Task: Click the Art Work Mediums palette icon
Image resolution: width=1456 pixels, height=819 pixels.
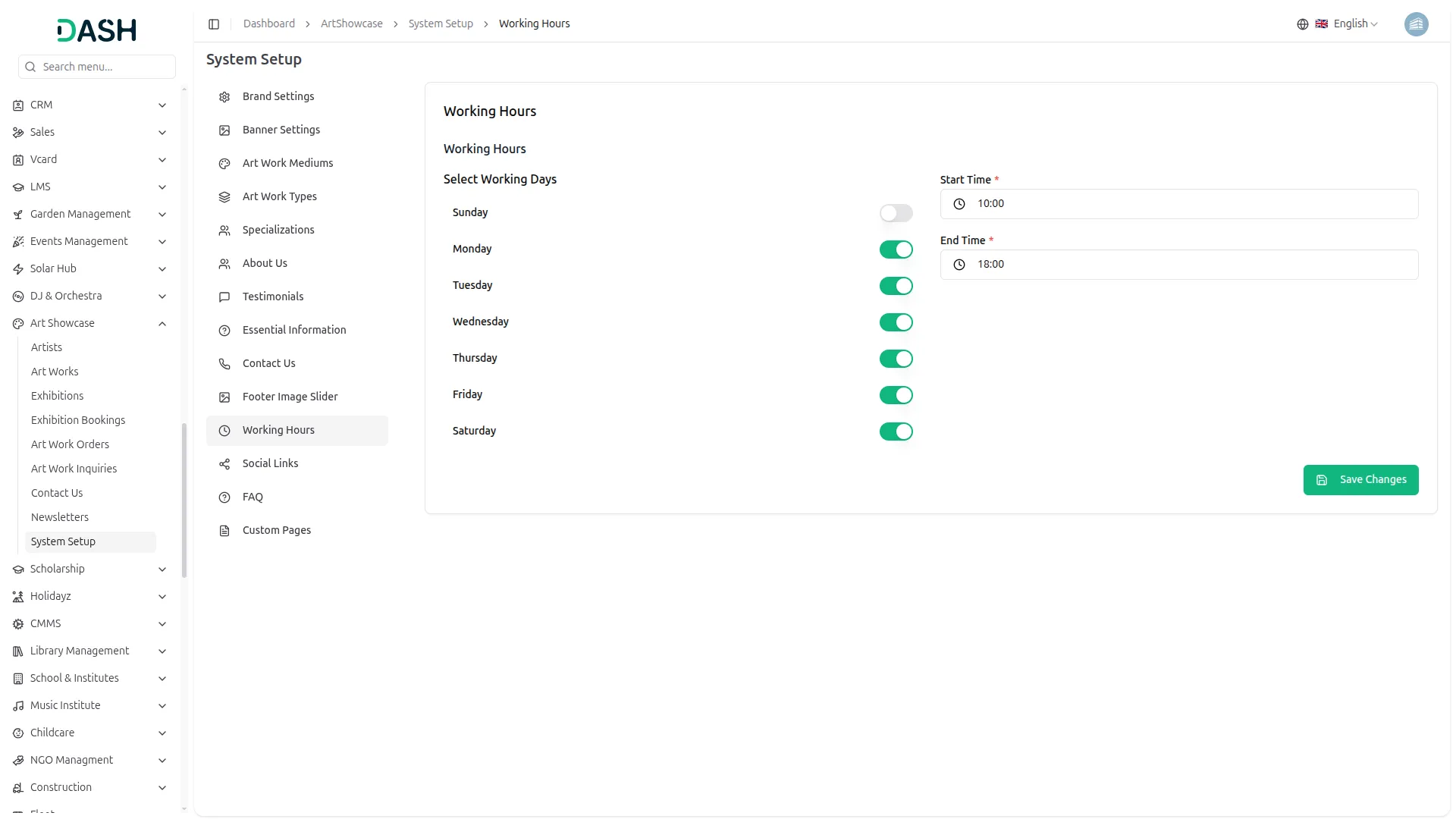Action: pos(224,164)
